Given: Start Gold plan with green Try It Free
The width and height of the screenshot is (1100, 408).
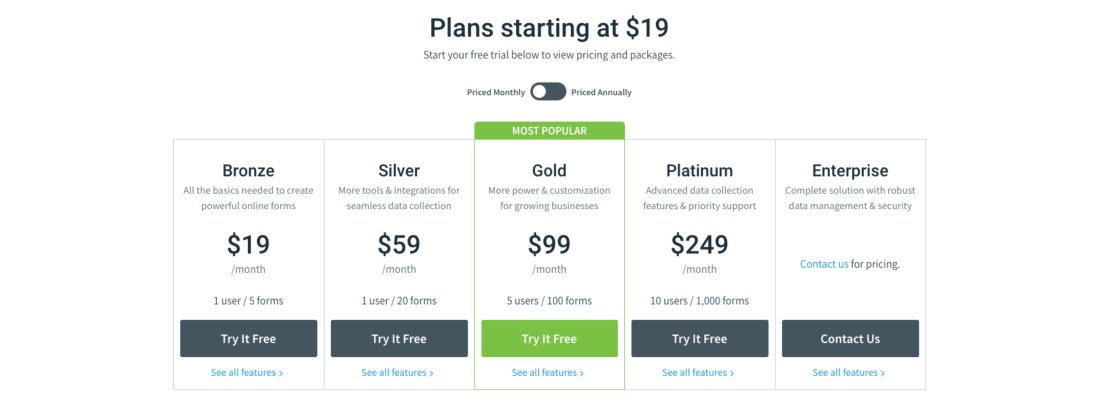Looking at the screenshot, I should (x=549, y=339).
